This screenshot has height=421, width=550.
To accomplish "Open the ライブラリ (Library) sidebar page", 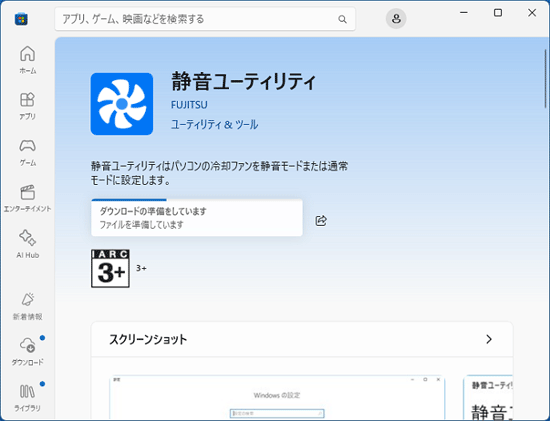I will pos(27,398).
